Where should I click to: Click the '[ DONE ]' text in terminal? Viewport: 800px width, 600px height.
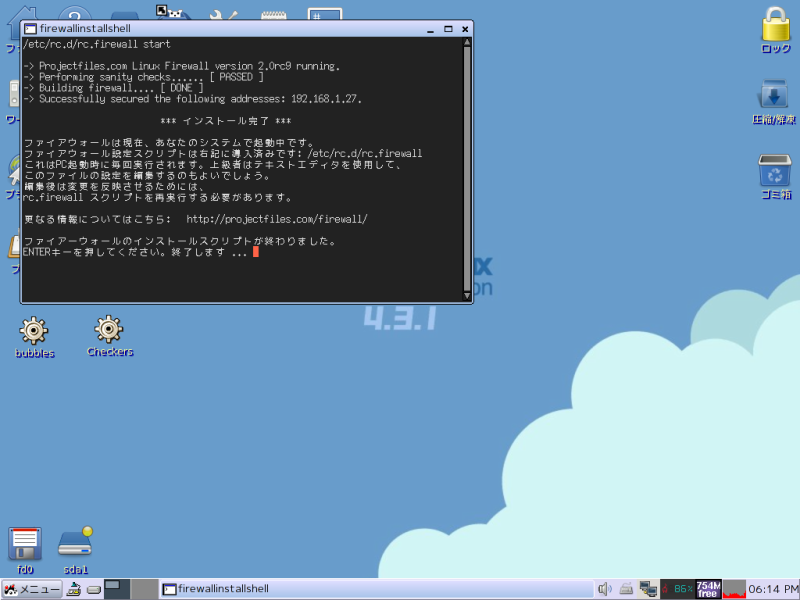(182, 88)
